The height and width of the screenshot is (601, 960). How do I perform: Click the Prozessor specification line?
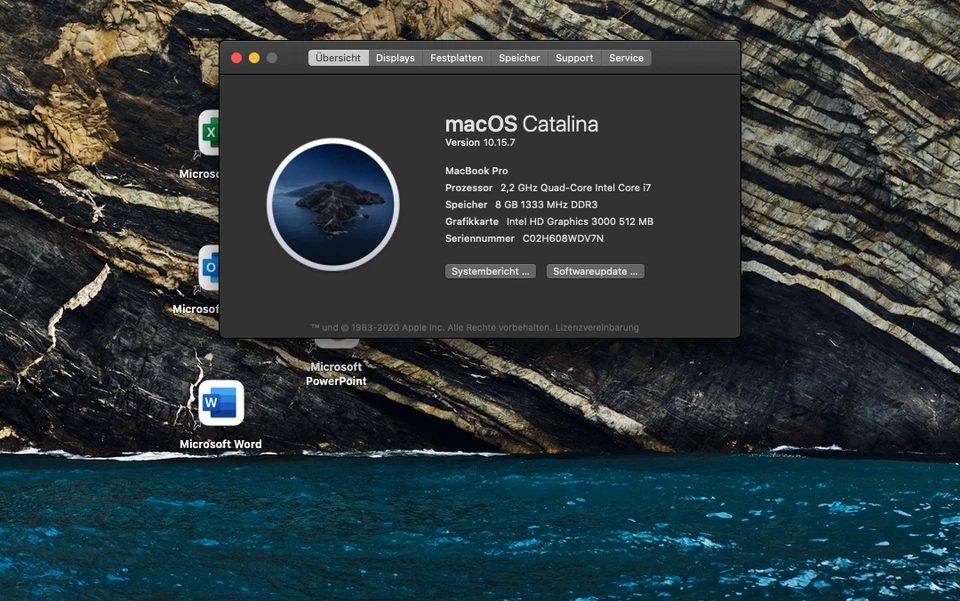click(548, 188)
